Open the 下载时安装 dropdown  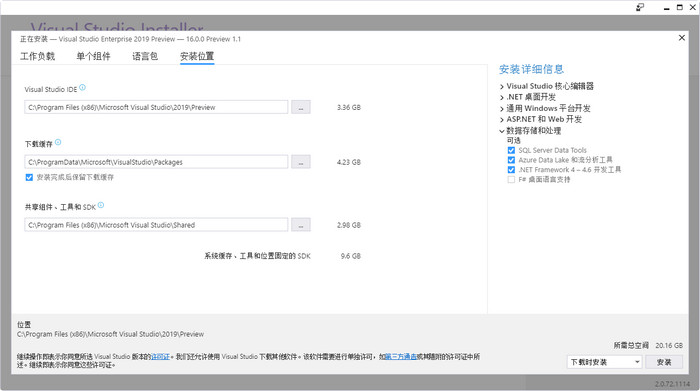pyautogui.click(x=604, y=362)
